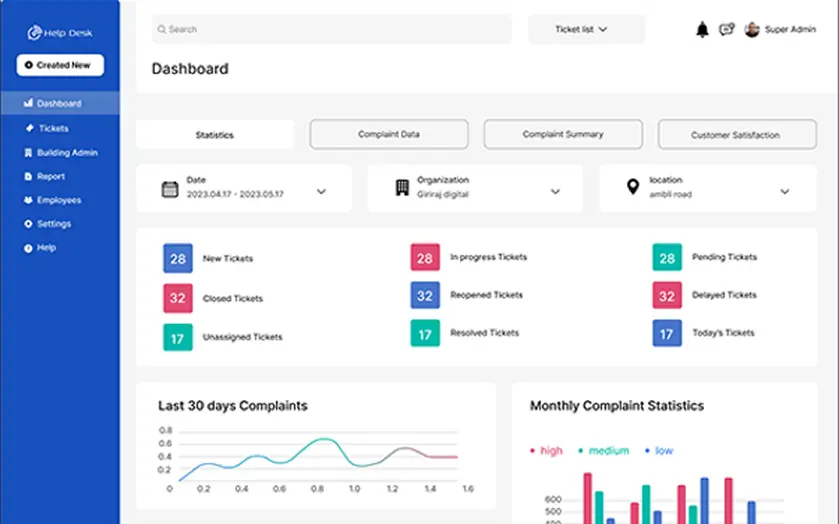839x524 pixels.
Task: Open Settings from the sidebar
Action: coord(53,224)
